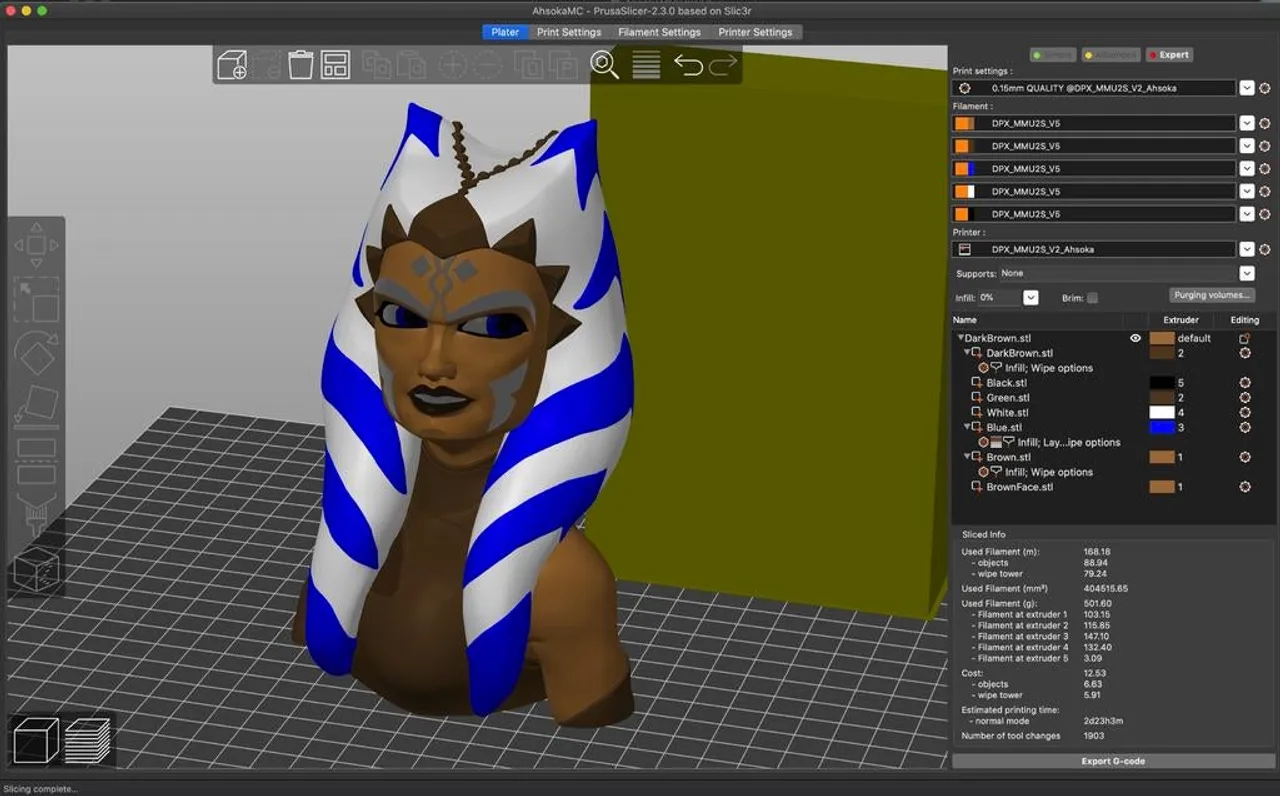Select Advanced mode button
The width and height of the screenshot is (1280, 796).
tap(1110, 55)
